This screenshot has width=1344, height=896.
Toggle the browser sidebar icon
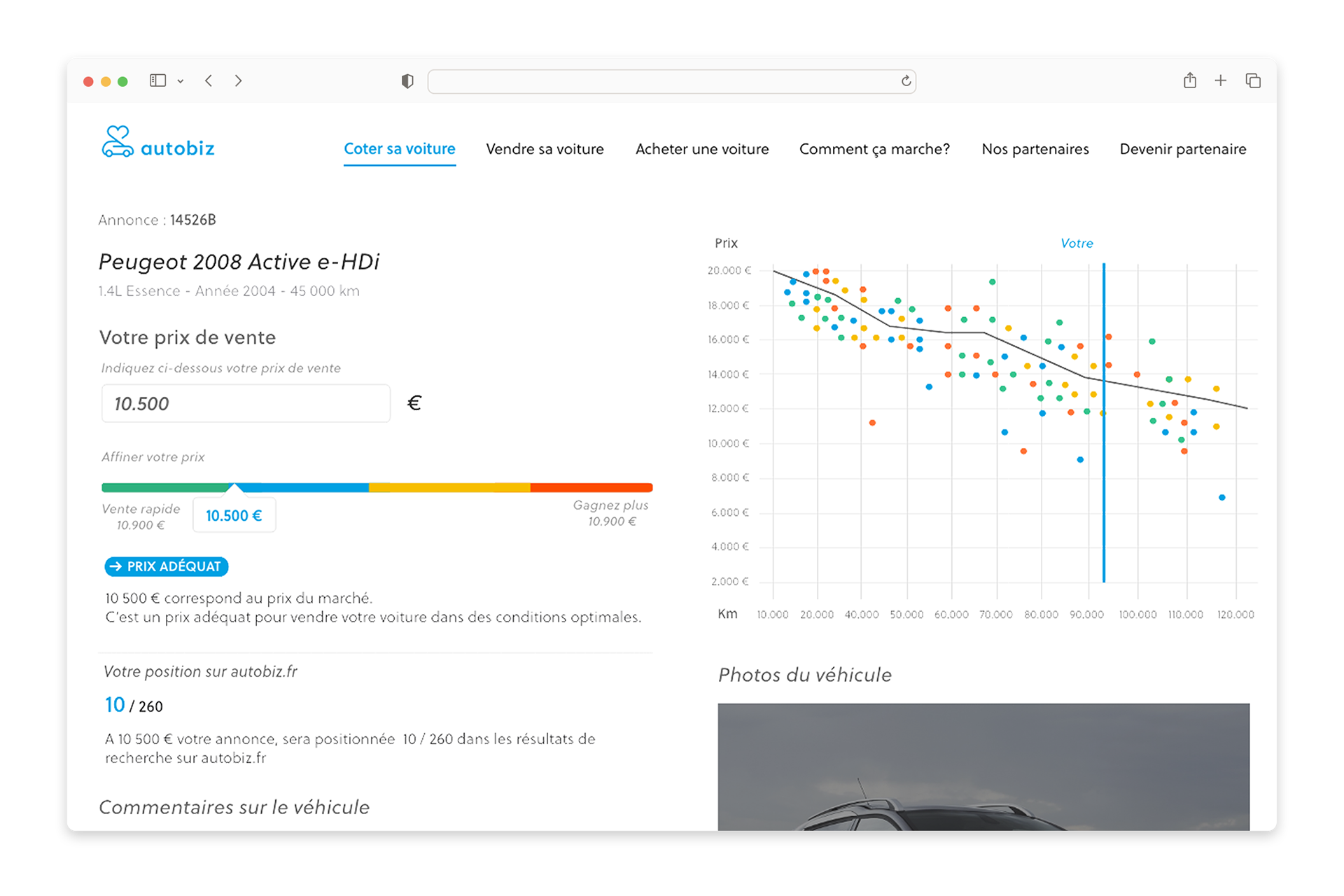(x=157, y=80)
